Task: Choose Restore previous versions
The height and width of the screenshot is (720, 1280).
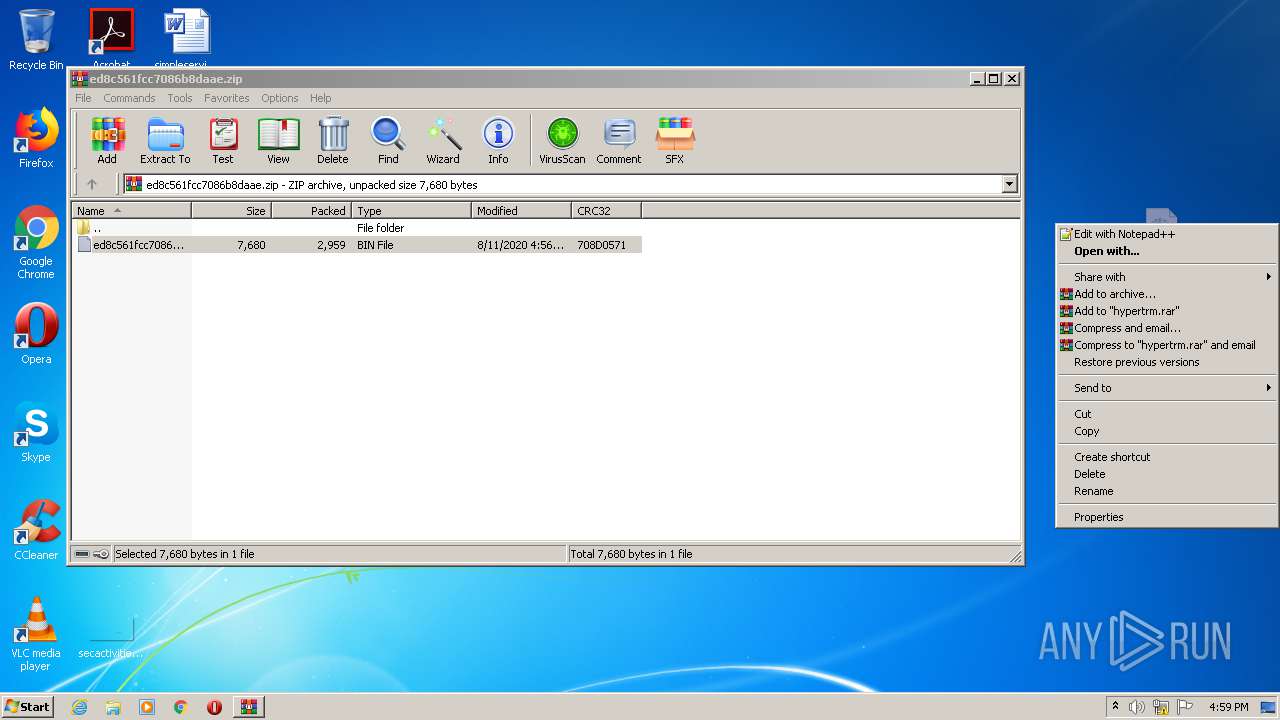Action: 1167,362
